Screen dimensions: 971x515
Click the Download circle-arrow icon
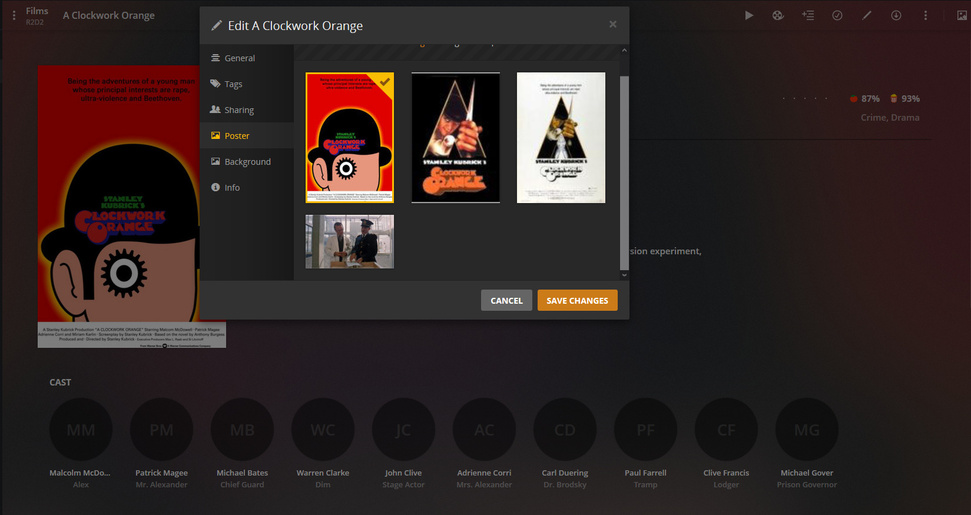pyautogui.click(x=896, y=15)
